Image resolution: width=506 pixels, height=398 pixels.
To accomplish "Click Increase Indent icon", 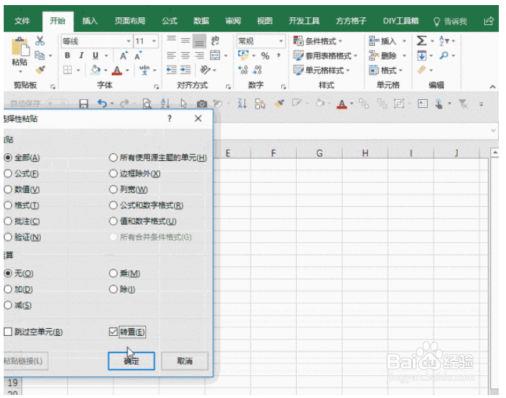I will [x=185, y=70].
